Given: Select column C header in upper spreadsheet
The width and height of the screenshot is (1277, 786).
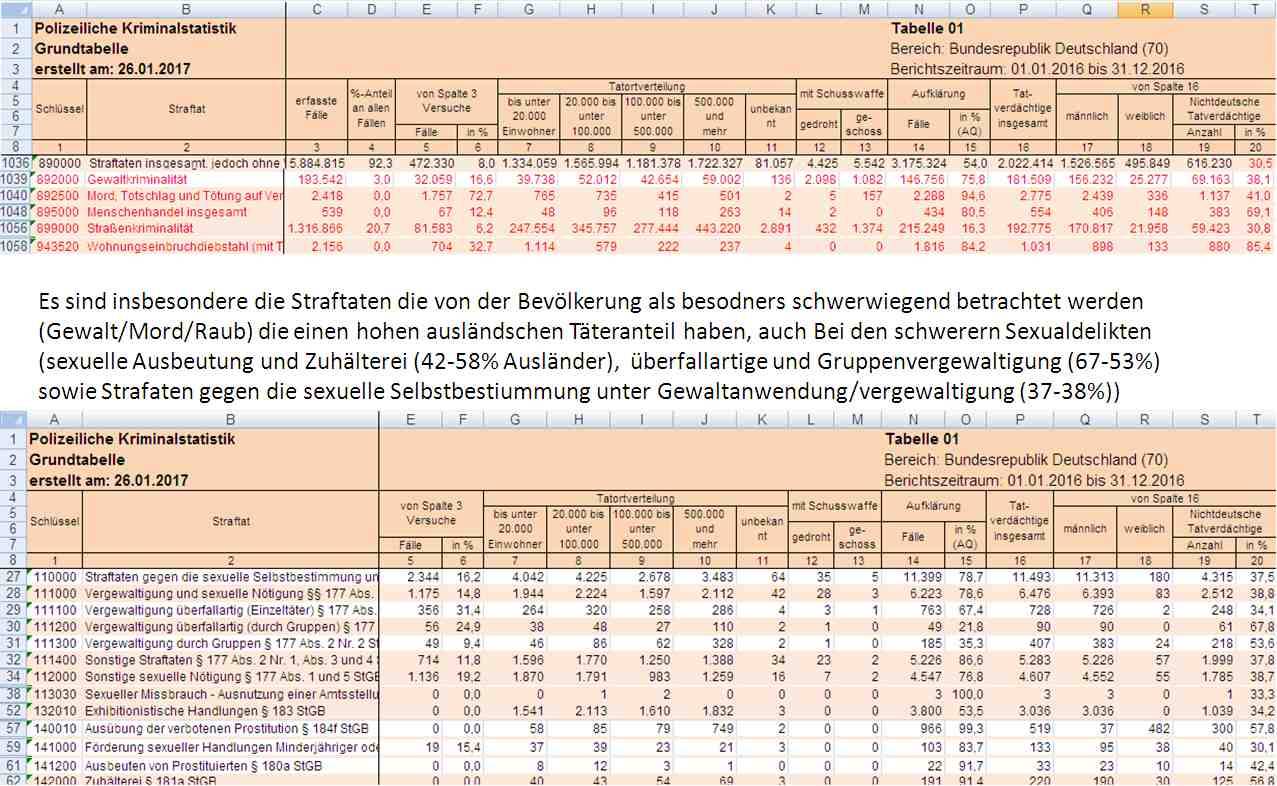Looking at the screenshot, I should click(316, 9).
